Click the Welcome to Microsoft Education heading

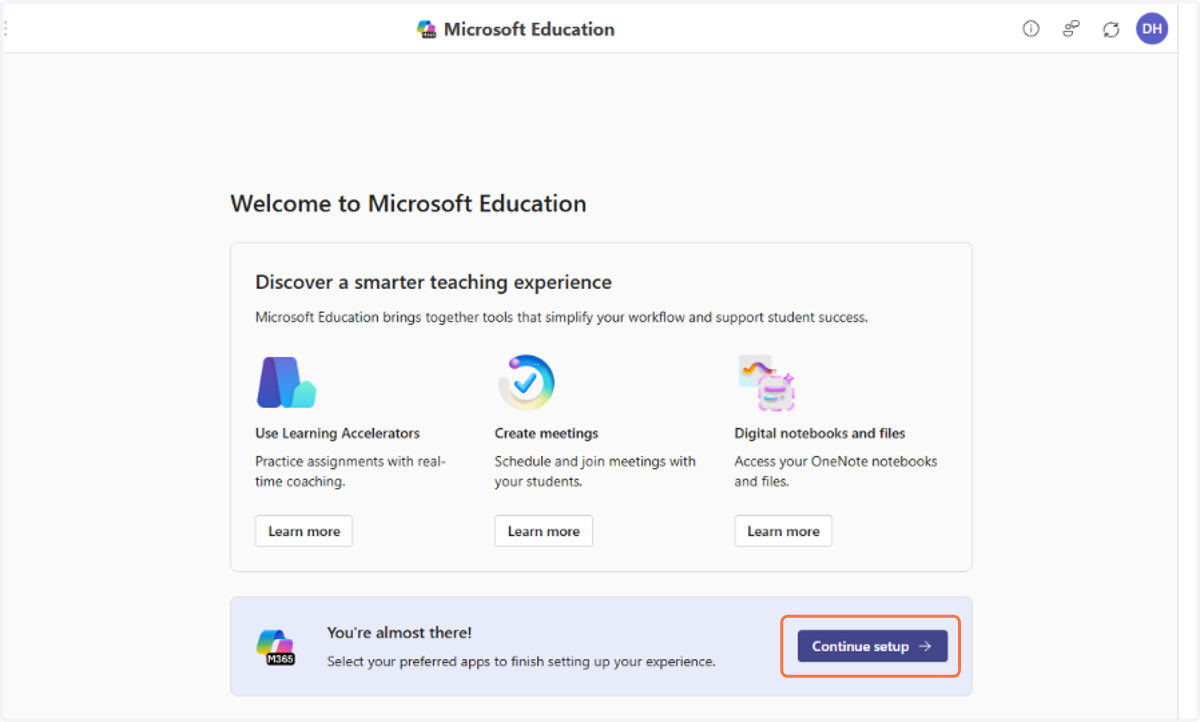408,204
